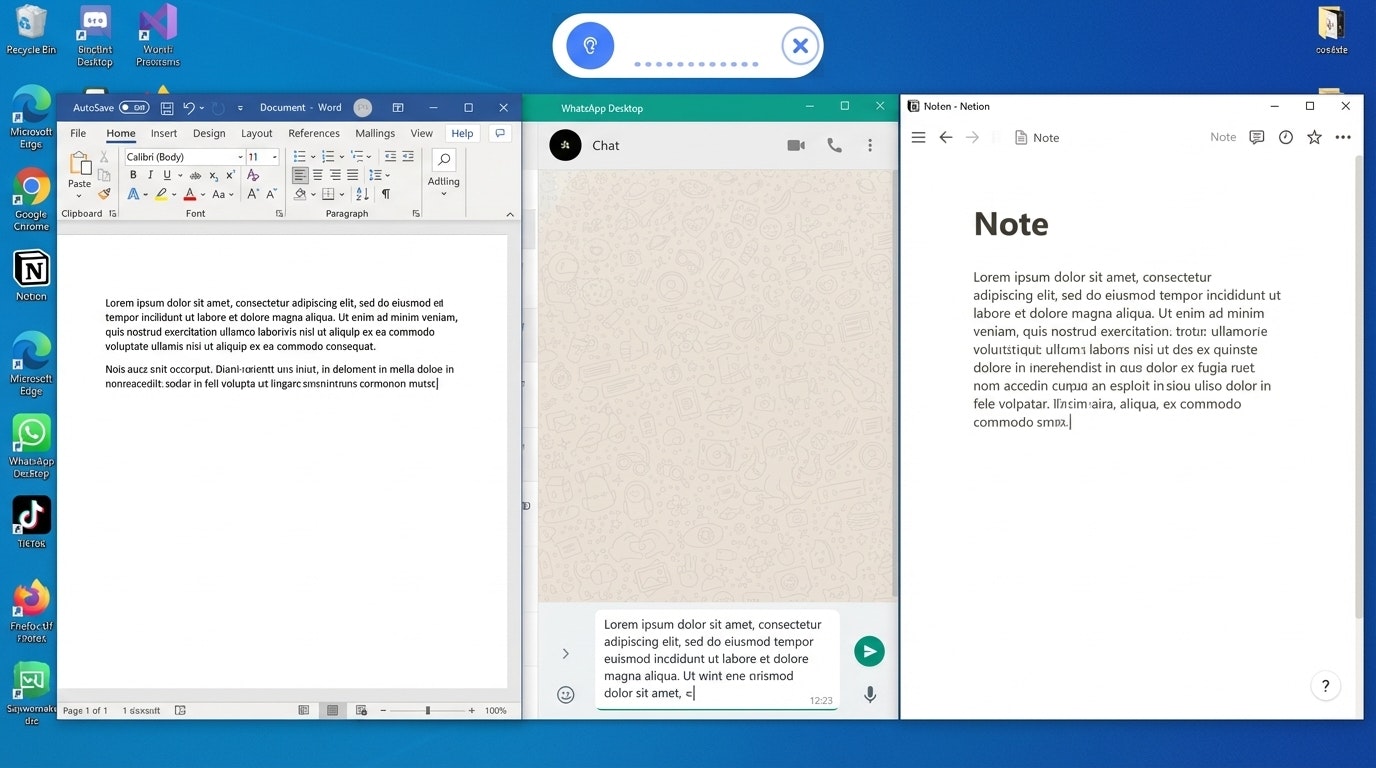Open the voice message microphone in WhatsApp

pos(869,694)
